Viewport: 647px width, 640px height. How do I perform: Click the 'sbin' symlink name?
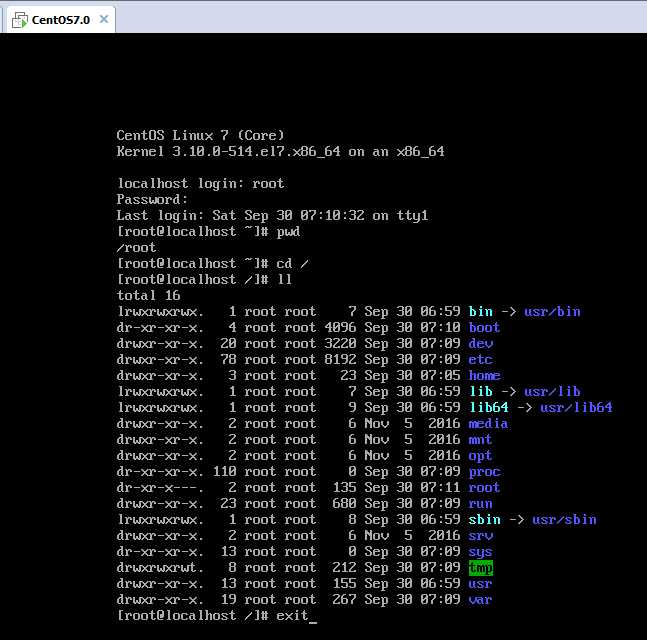[x=484, y=519]
